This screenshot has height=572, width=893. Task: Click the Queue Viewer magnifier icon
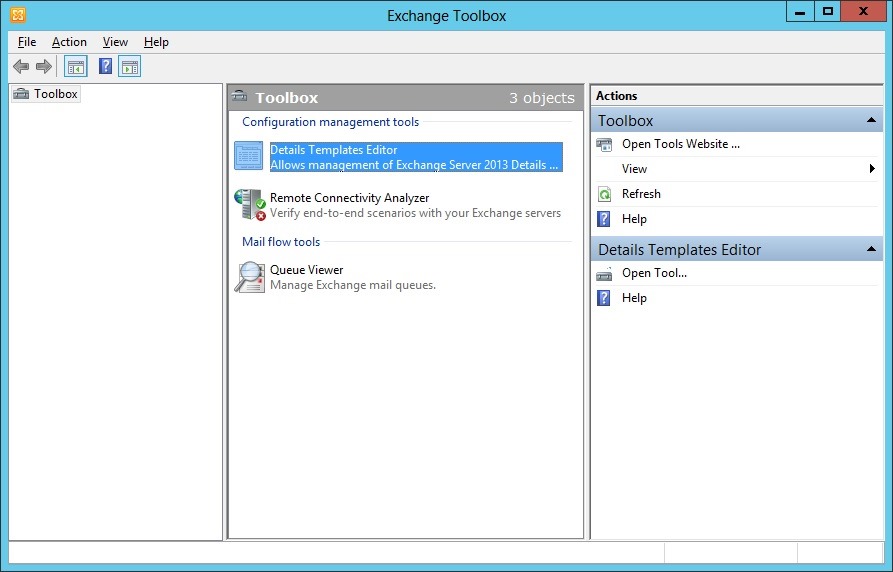click(x=250, y=277)
